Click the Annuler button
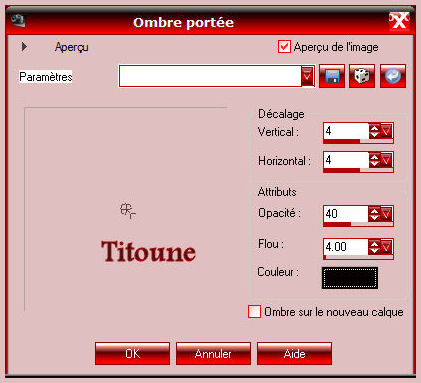 point(213,353)
